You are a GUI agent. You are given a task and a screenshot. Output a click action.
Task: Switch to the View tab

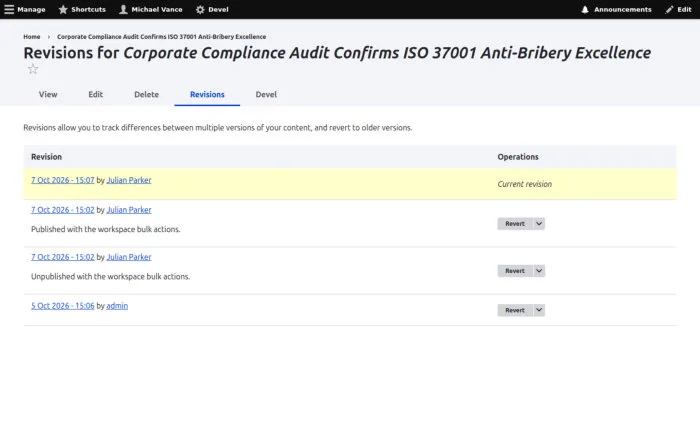pyautogui.click(x=48, y=94)
